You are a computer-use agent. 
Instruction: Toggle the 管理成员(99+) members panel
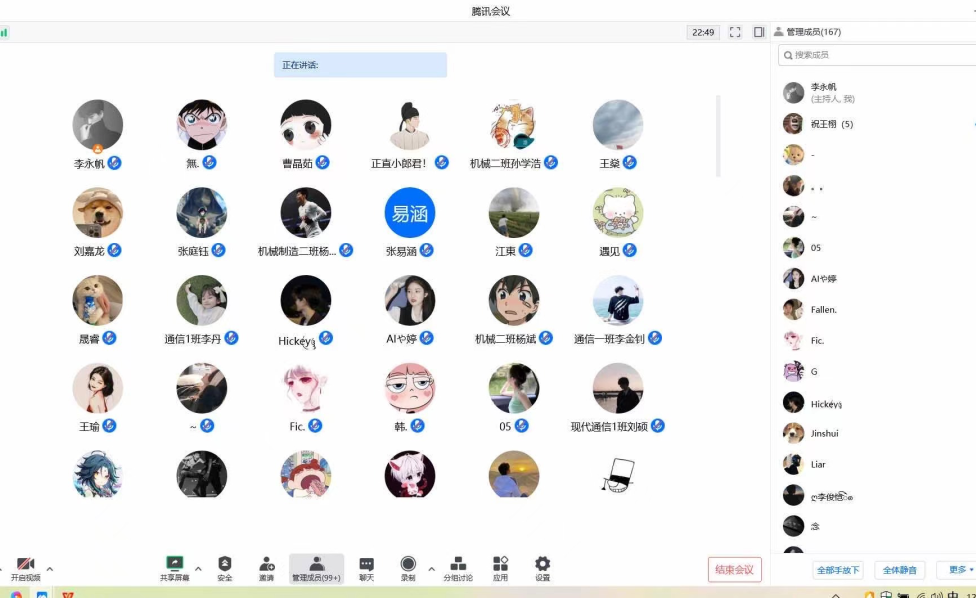[316, 567]
